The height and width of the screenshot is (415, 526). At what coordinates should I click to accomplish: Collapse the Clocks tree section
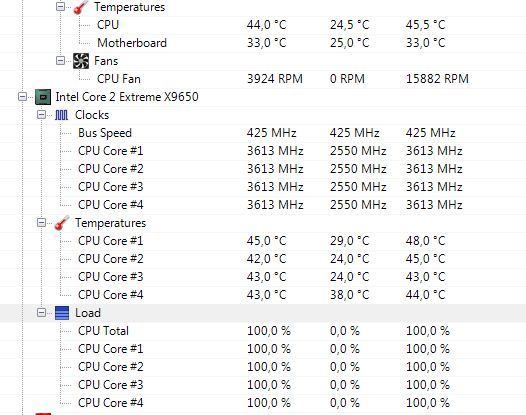(x=41, y=115)
